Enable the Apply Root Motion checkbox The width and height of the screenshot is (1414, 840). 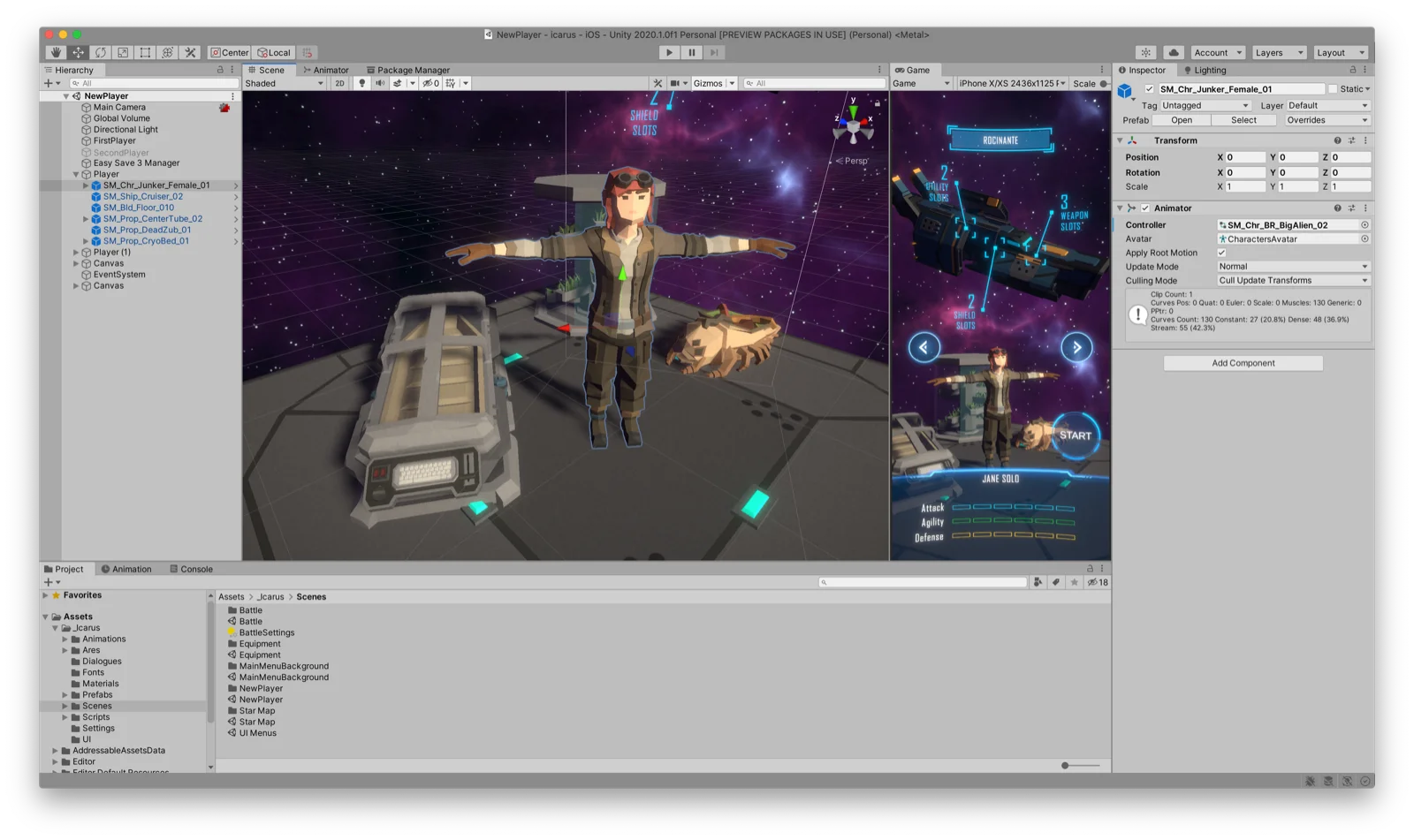point(1221,253)
